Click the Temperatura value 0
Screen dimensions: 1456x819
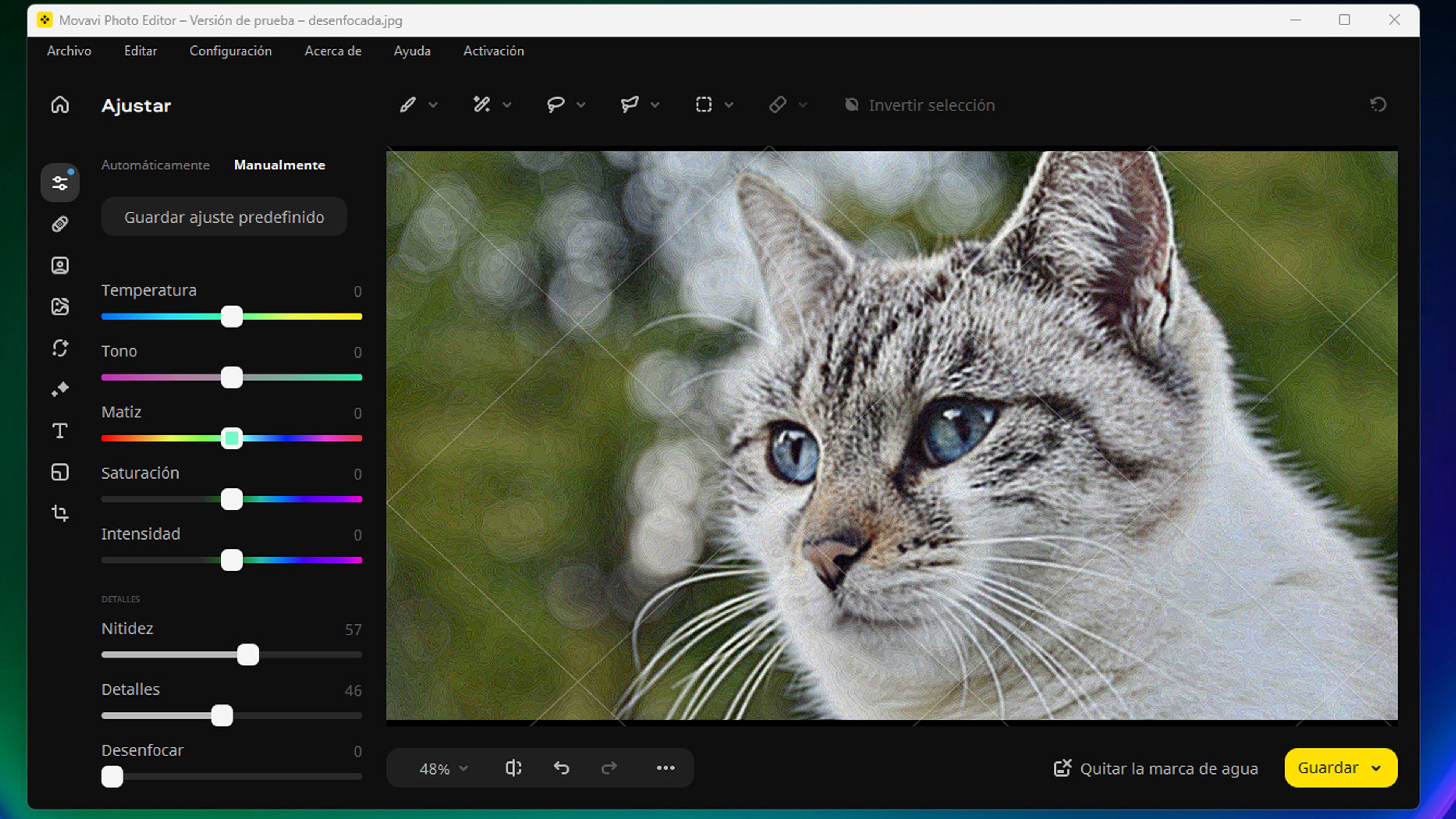[x=358, y=292]
